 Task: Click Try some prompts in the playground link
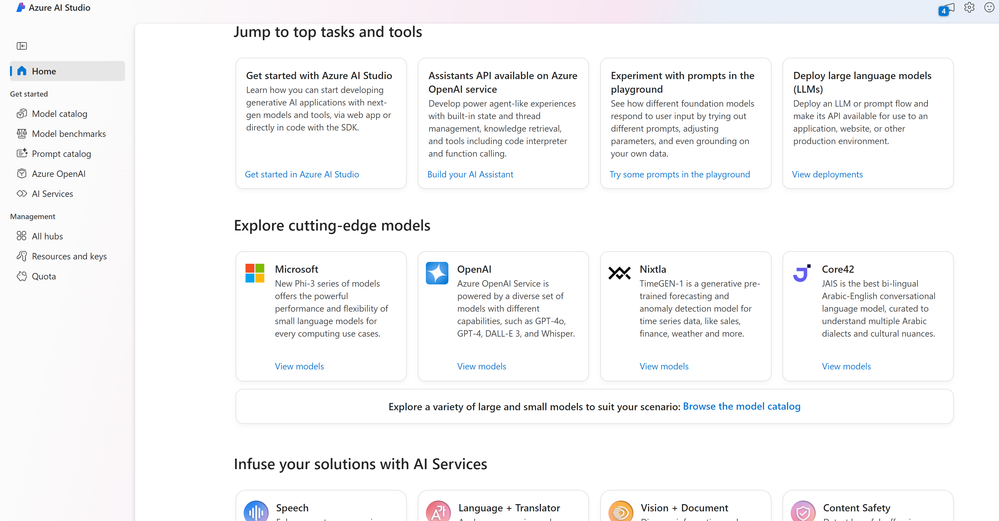[x=680, y=174]
